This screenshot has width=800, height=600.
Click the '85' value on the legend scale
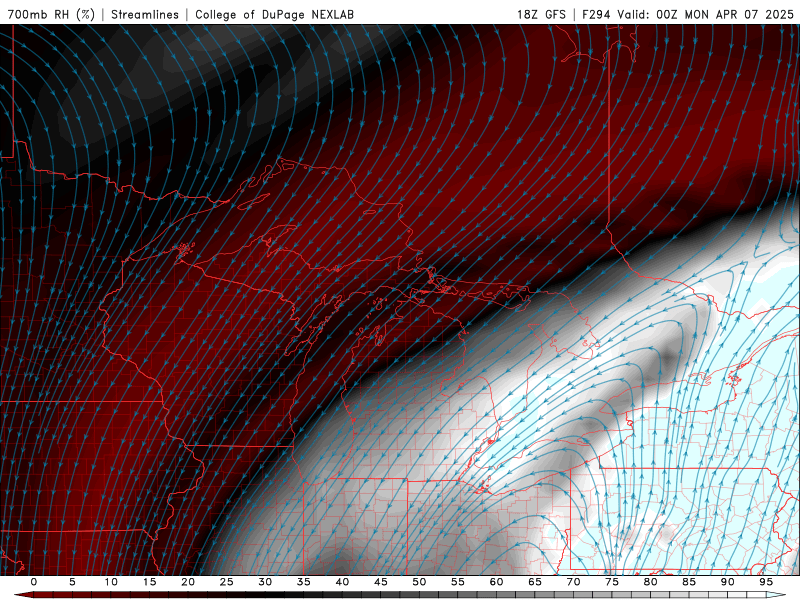tap(689, 582)
